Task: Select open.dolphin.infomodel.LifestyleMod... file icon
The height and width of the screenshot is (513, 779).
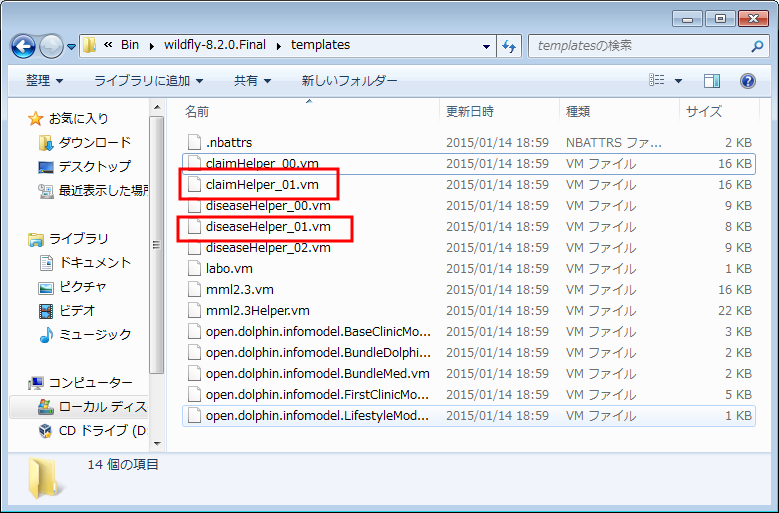Action: [x=194, y=415]
